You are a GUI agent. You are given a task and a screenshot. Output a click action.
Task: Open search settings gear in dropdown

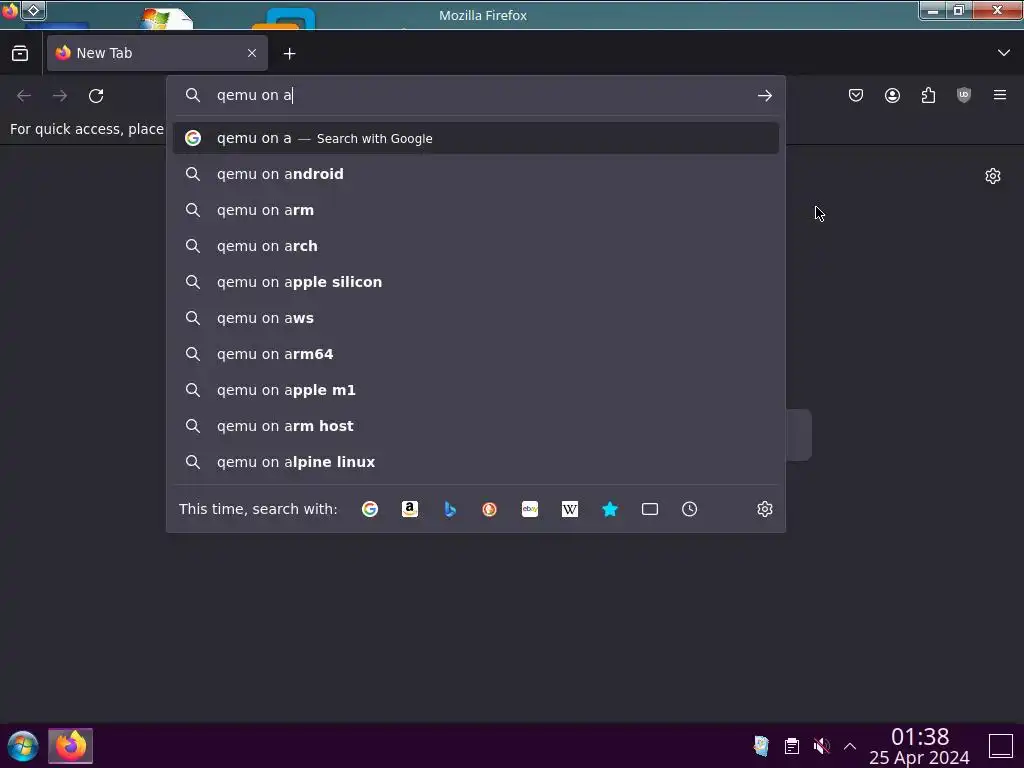tap(765, 509)
